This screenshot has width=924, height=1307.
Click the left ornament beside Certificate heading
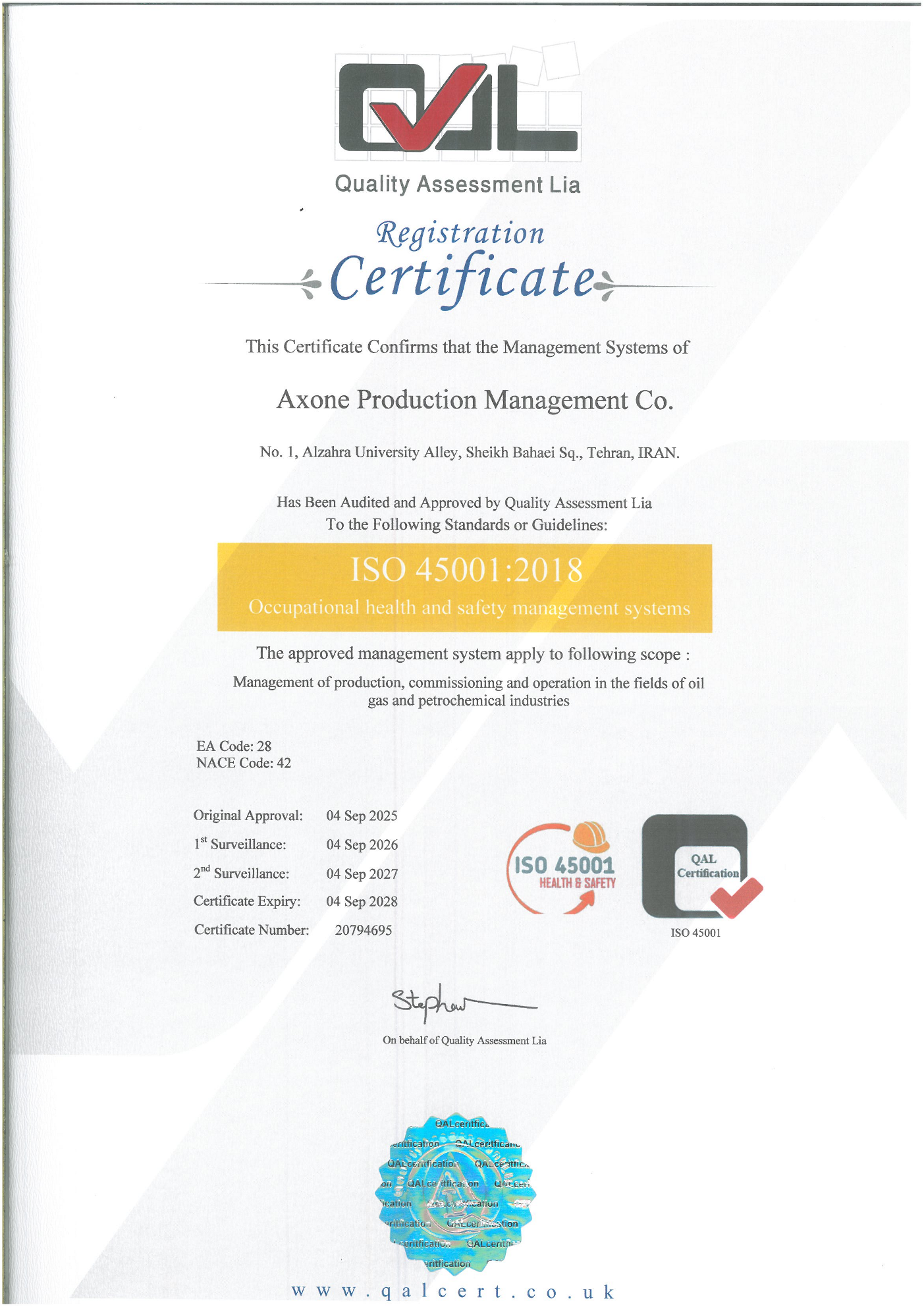click(310, 285)
